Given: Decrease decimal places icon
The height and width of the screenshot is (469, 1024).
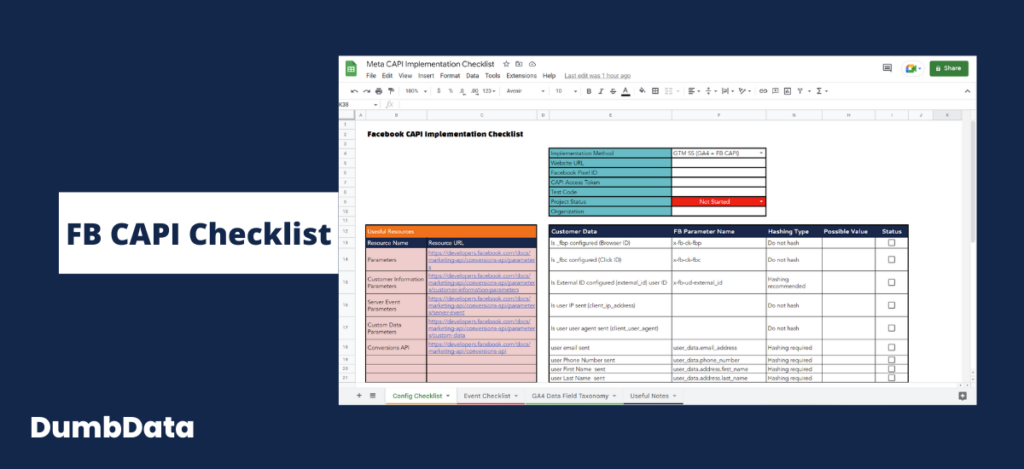Looking at the screenshot, I should click(x=462, y=91).
